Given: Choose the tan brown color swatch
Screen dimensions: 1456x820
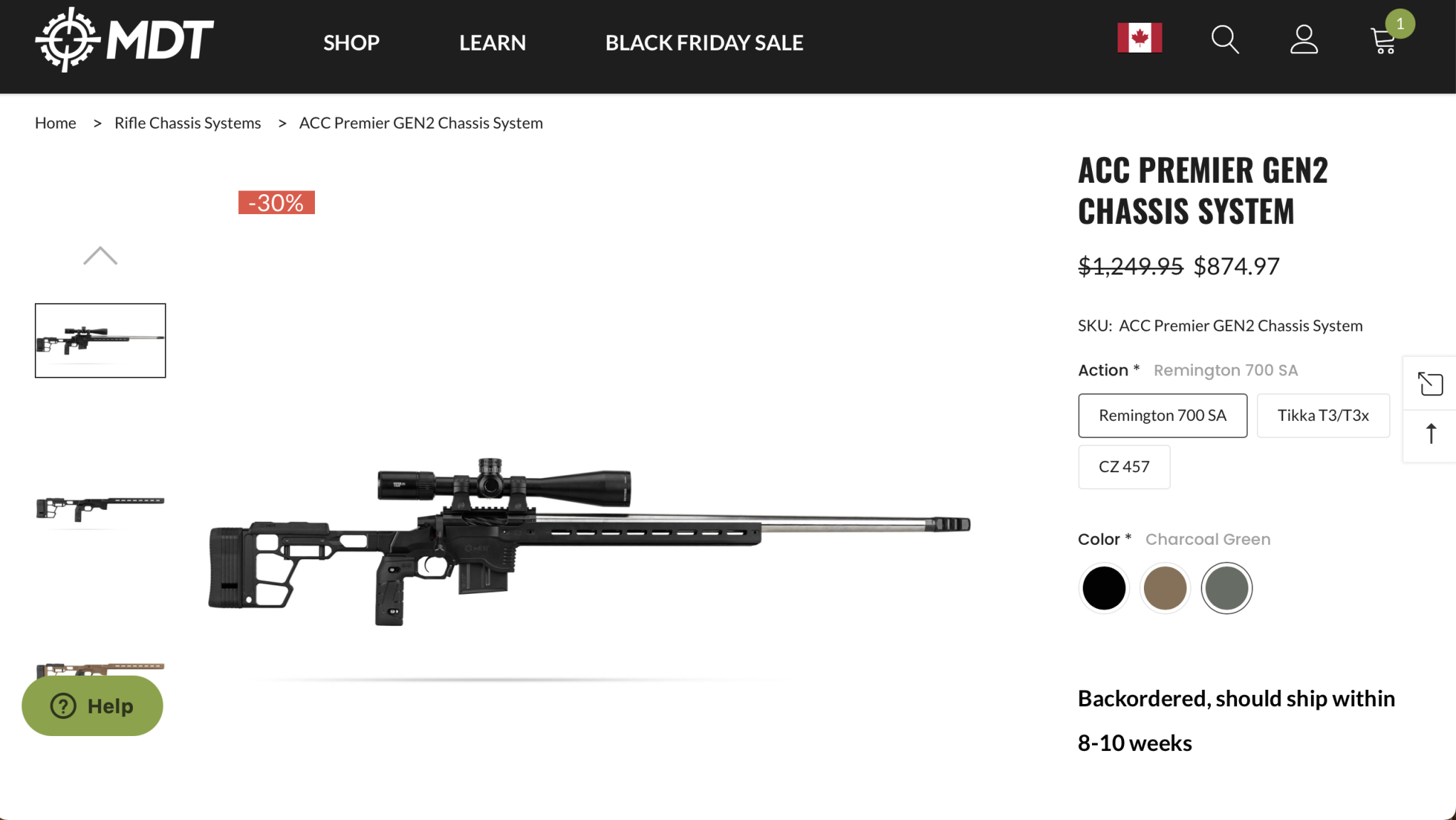Looking at the screenshot, I should [1165, 588].
